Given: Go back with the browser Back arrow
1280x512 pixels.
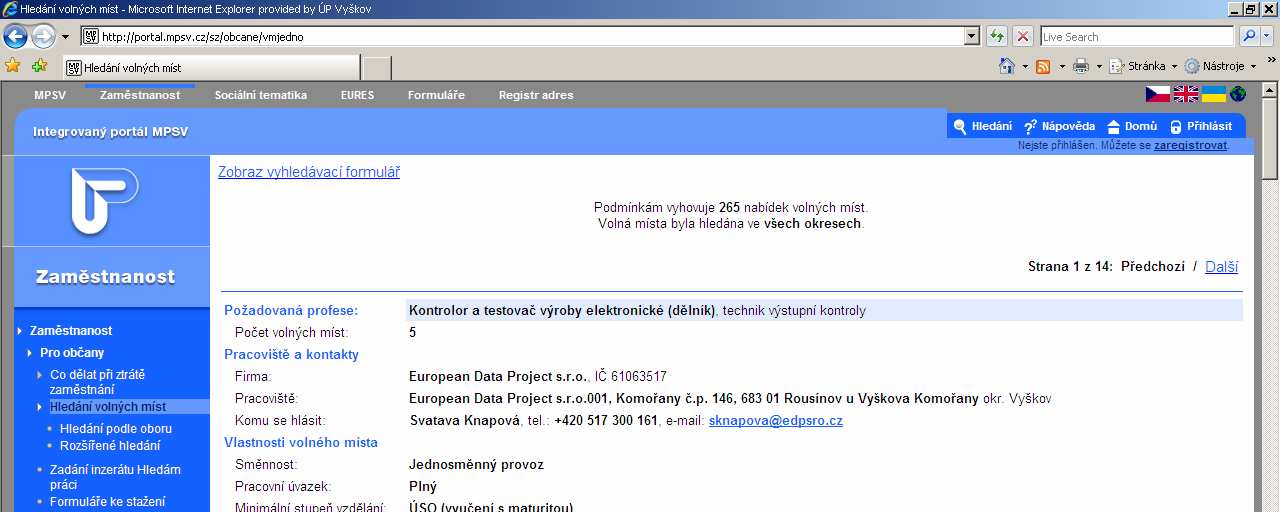Looking at the screenshot, I should 15,37.
